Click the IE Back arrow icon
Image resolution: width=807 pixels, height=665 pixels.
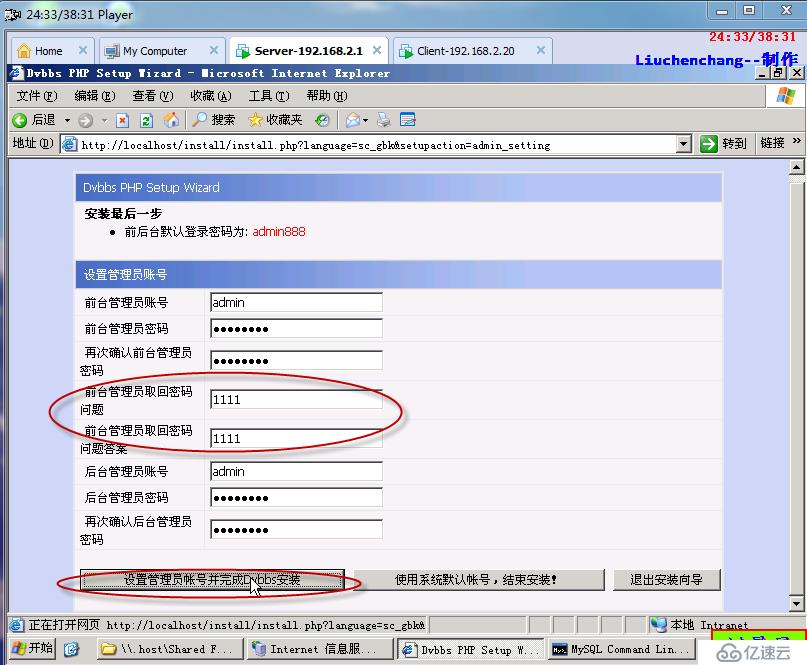pos(20,120)
